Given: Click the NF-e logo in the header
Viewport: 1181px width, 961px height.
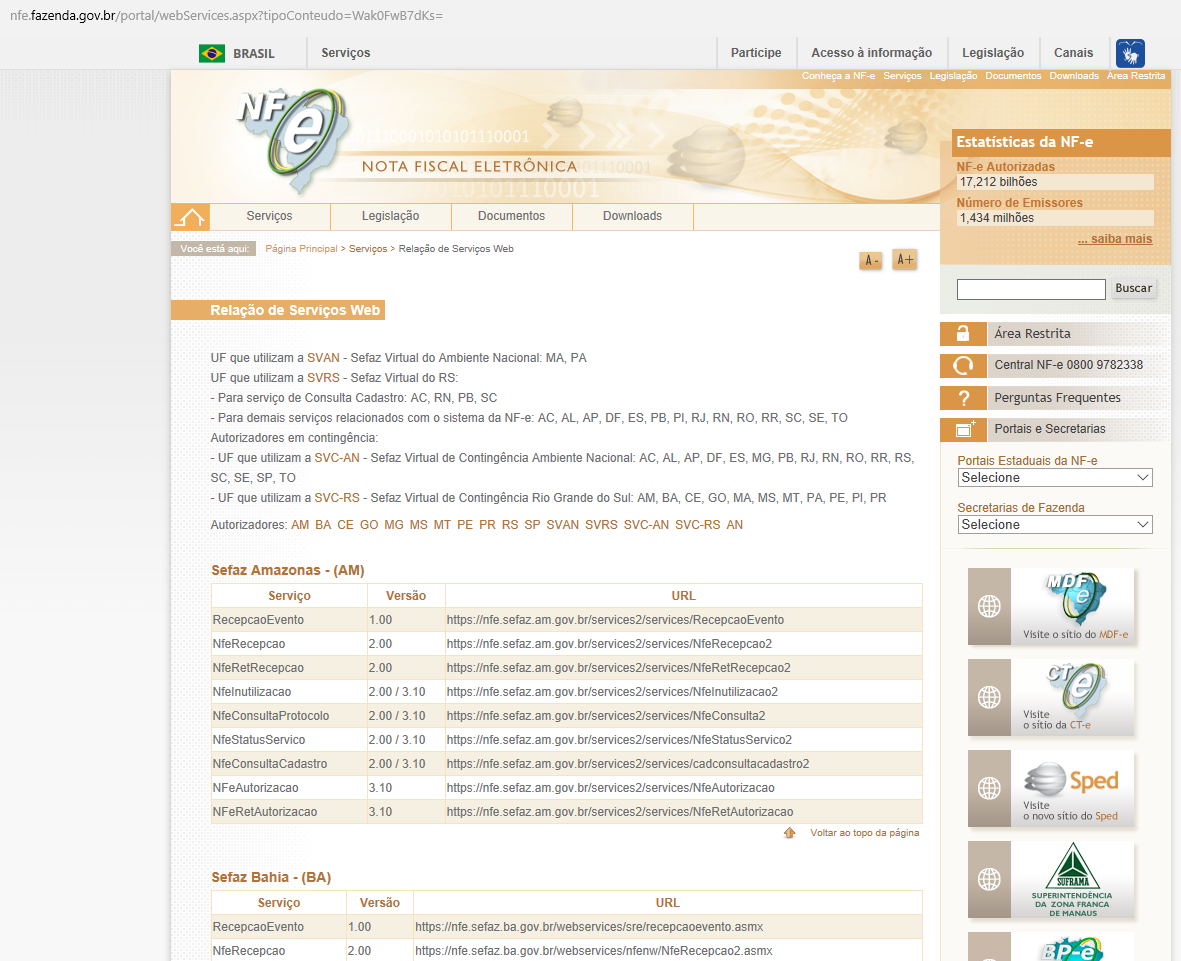Looking at the screenshot, I should [294, 140].
